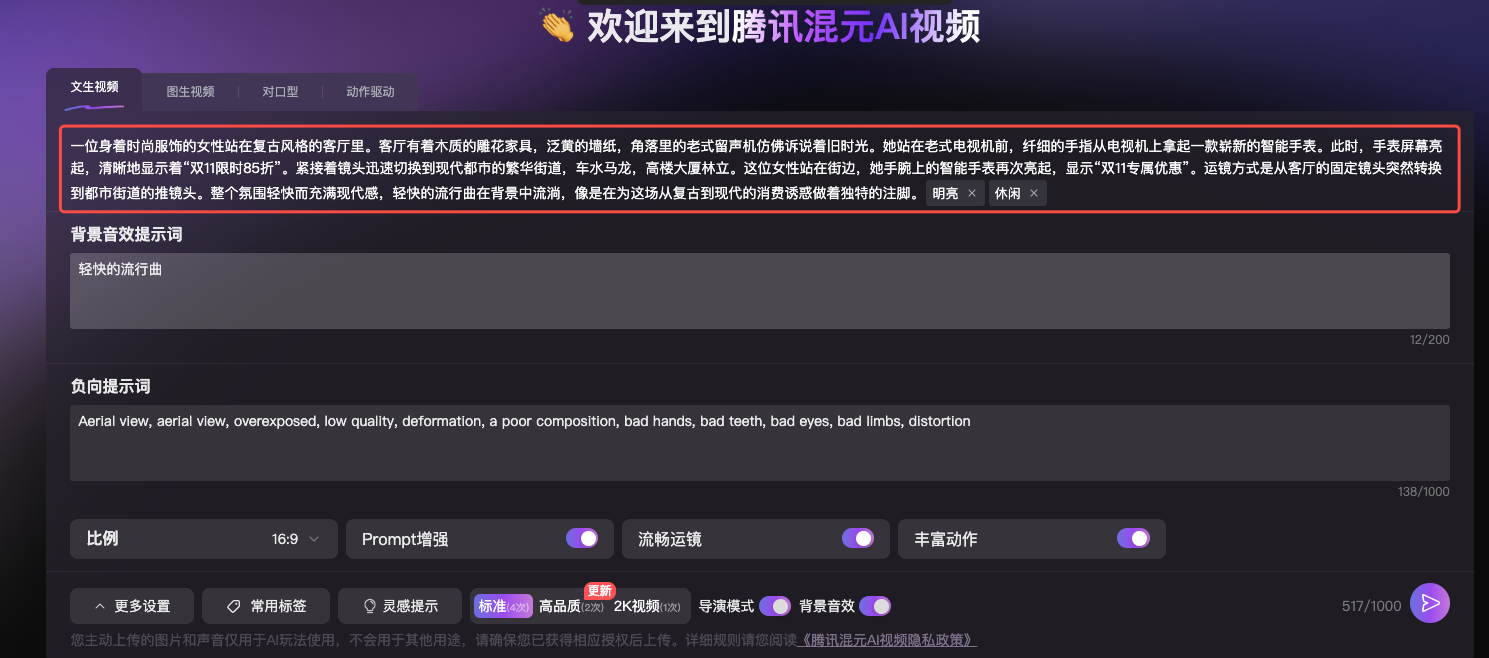Screen dimensions: 1489x658
Task: Click the 12/200 counter under sound prompt
Action: 1429,340
